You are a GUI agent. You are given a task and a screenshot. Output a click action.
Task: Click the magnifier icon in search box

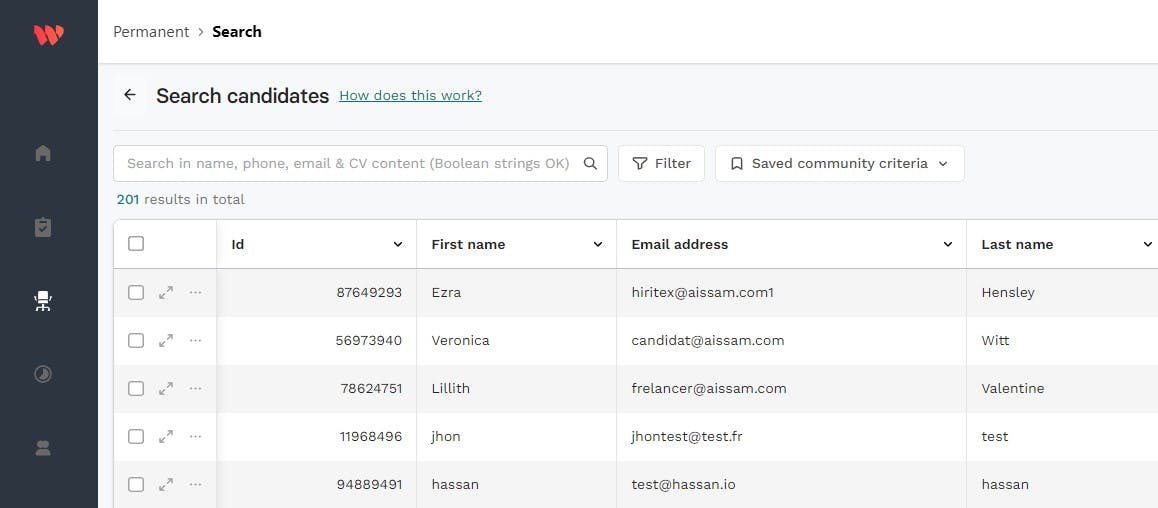pos(590,164)
